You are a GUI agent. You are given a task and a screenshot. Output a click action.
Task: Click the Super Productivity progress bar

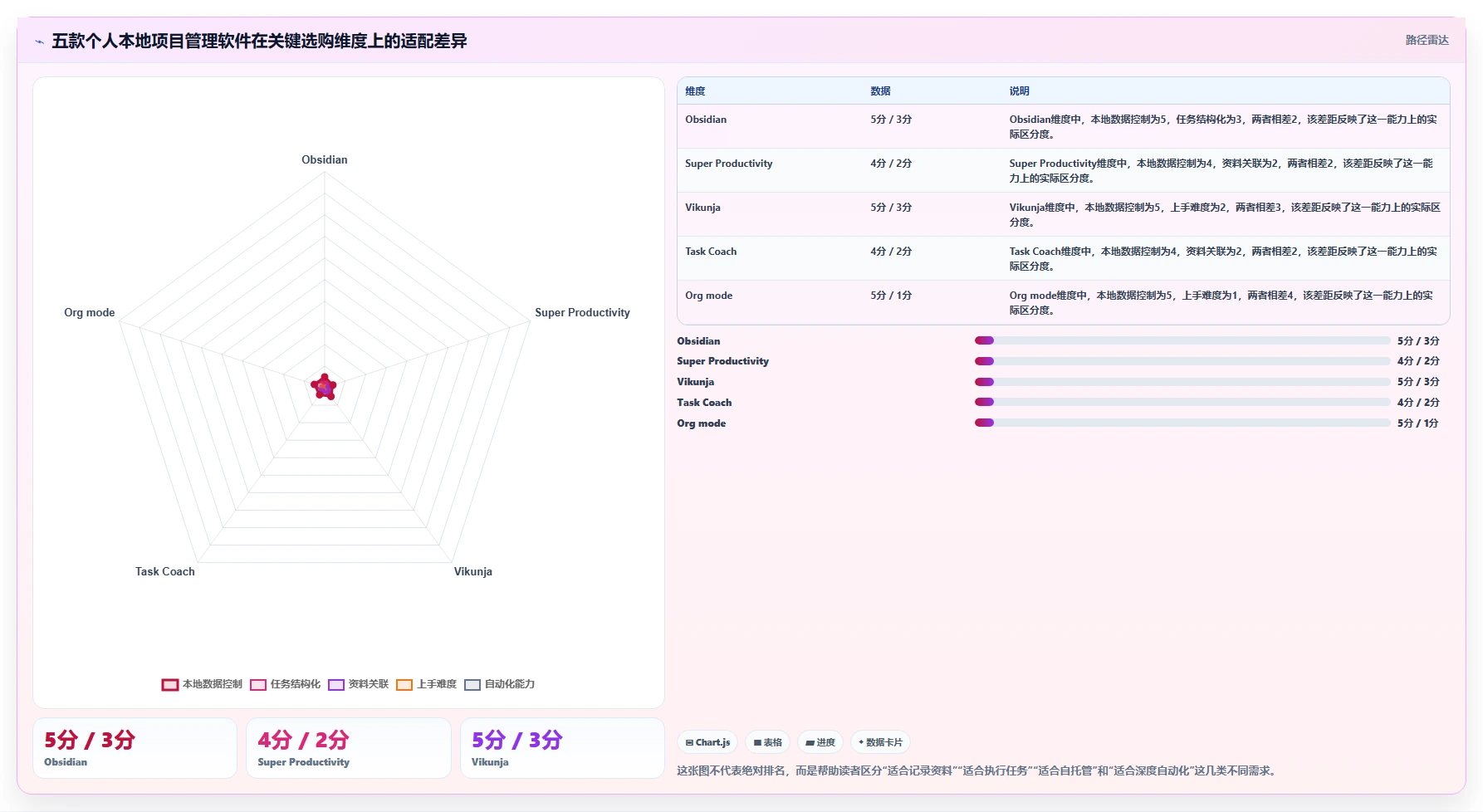pyautogui.click(x=1182, y=361)
